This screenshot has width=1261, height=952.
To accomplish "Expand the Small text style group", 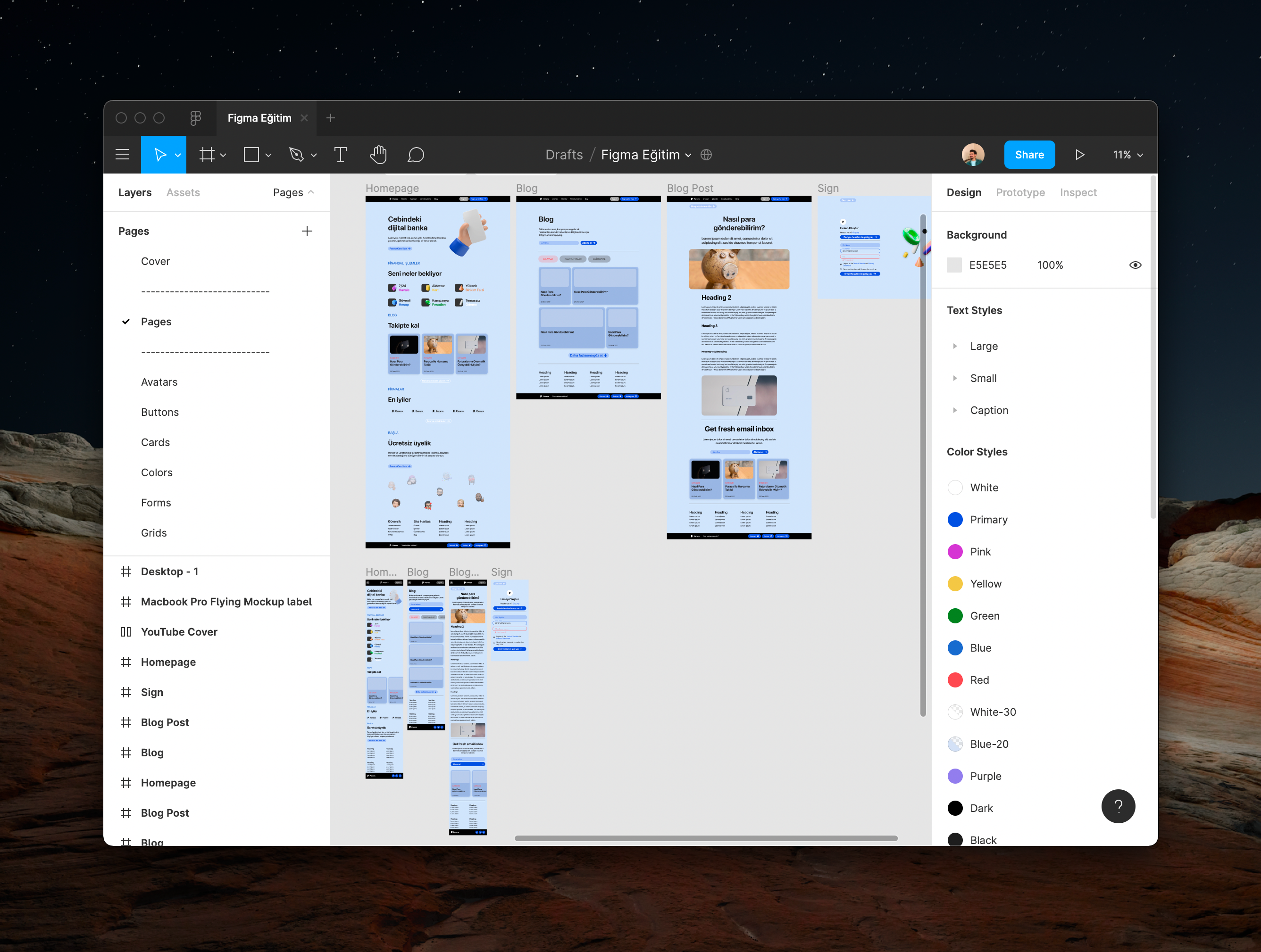I will point(955,378).
